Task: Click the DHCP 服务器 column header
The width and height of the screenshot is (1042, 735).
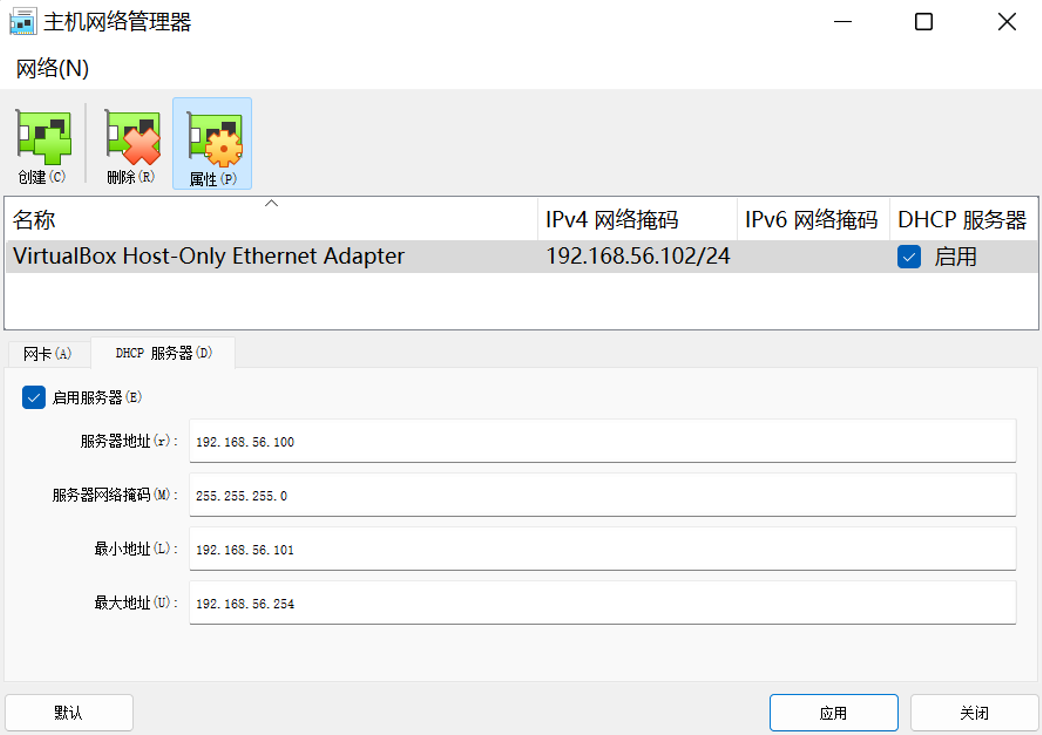Action: (963, 219)
